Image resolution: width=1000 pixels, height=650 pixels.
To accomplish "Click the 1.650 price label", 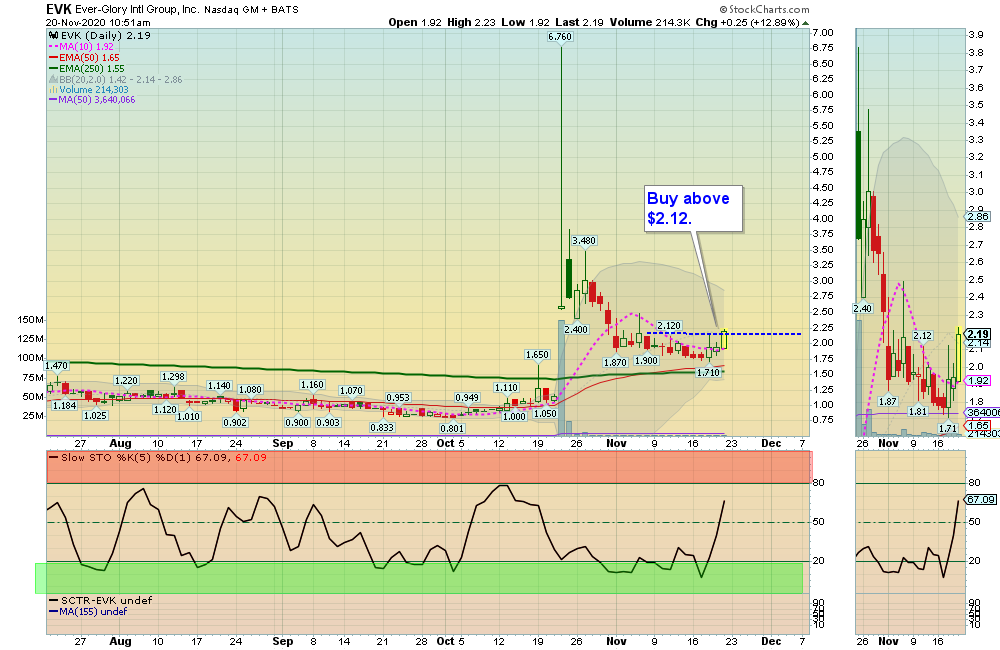I will [537, 355].
